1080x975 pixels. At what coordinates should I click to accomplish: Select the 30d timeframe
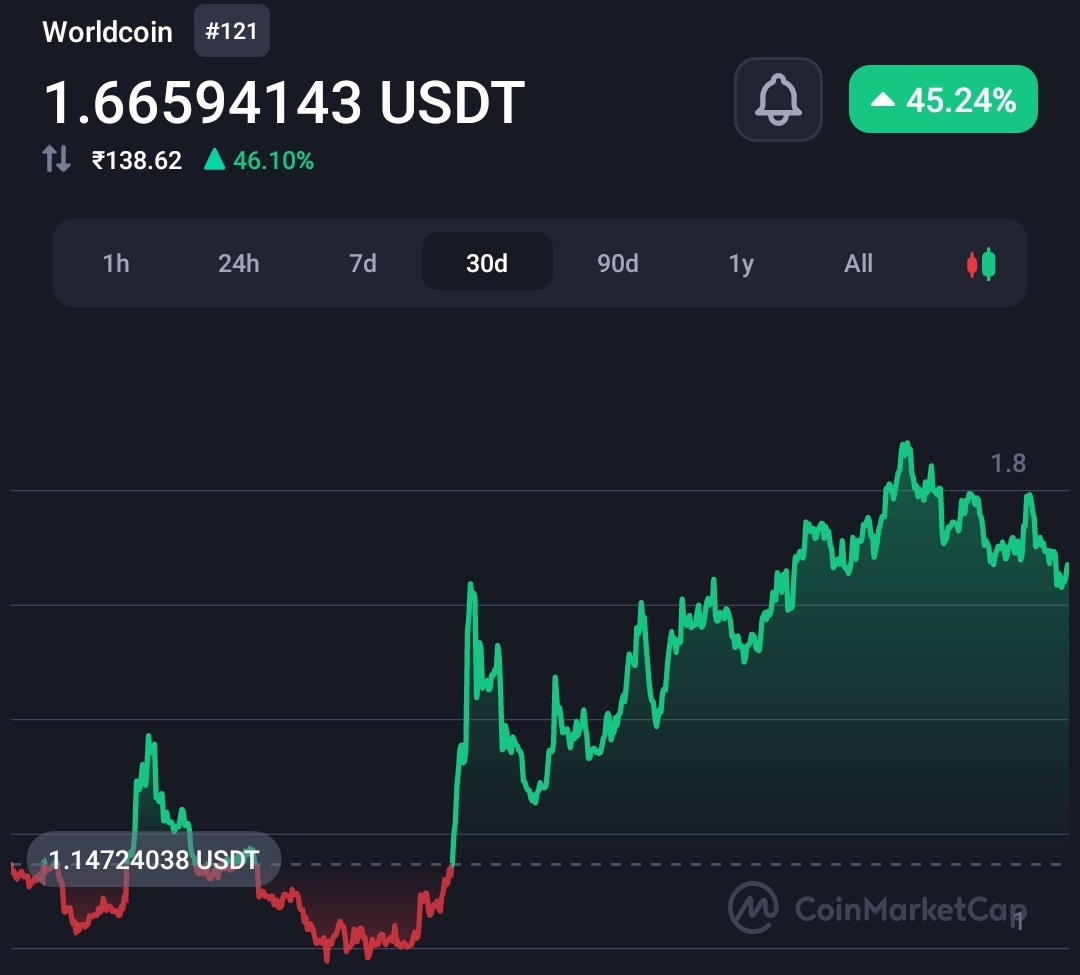click(x=487, y=262)
